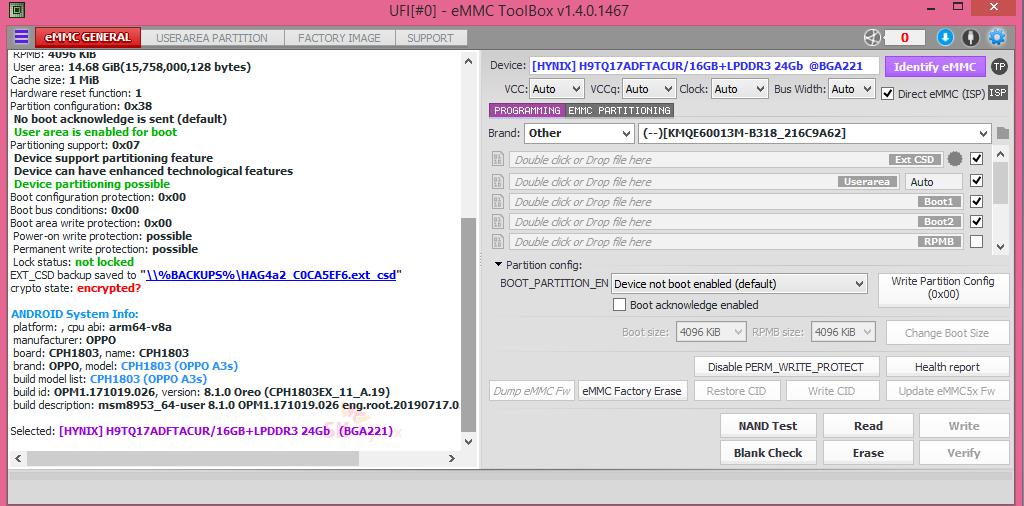Switch to the FACTORY IMAGE tab
1024x506 pixels.
[x=339, y=38]
